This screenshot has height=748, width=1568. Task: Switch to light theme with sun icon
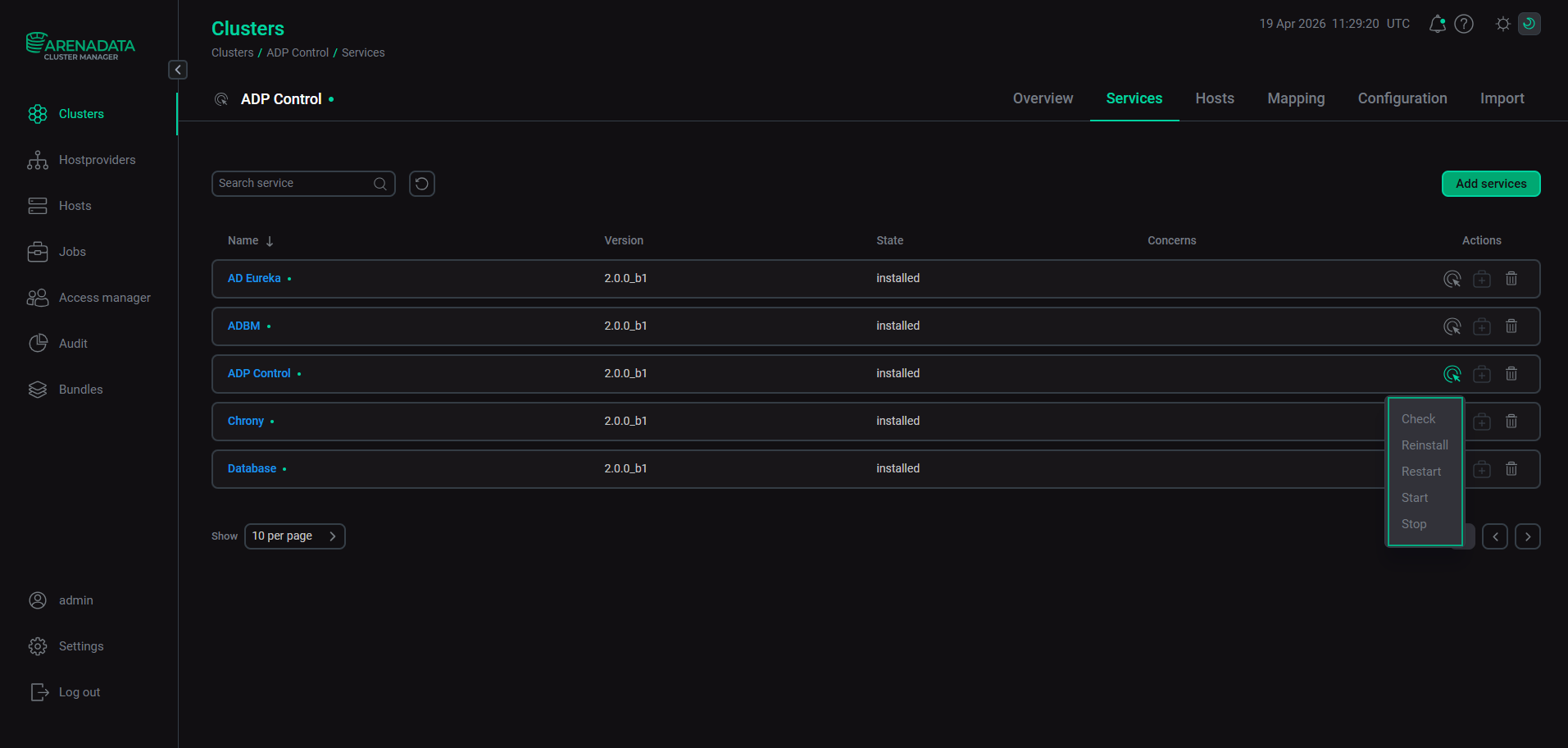tap(1502, 24)
